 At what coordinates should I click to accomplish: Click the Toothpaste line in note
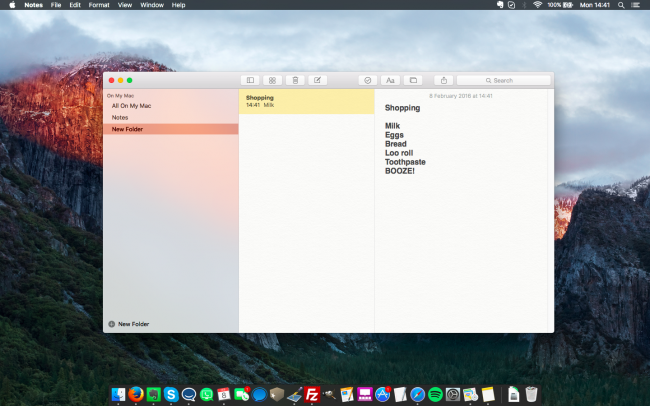[x=405, y=162]
